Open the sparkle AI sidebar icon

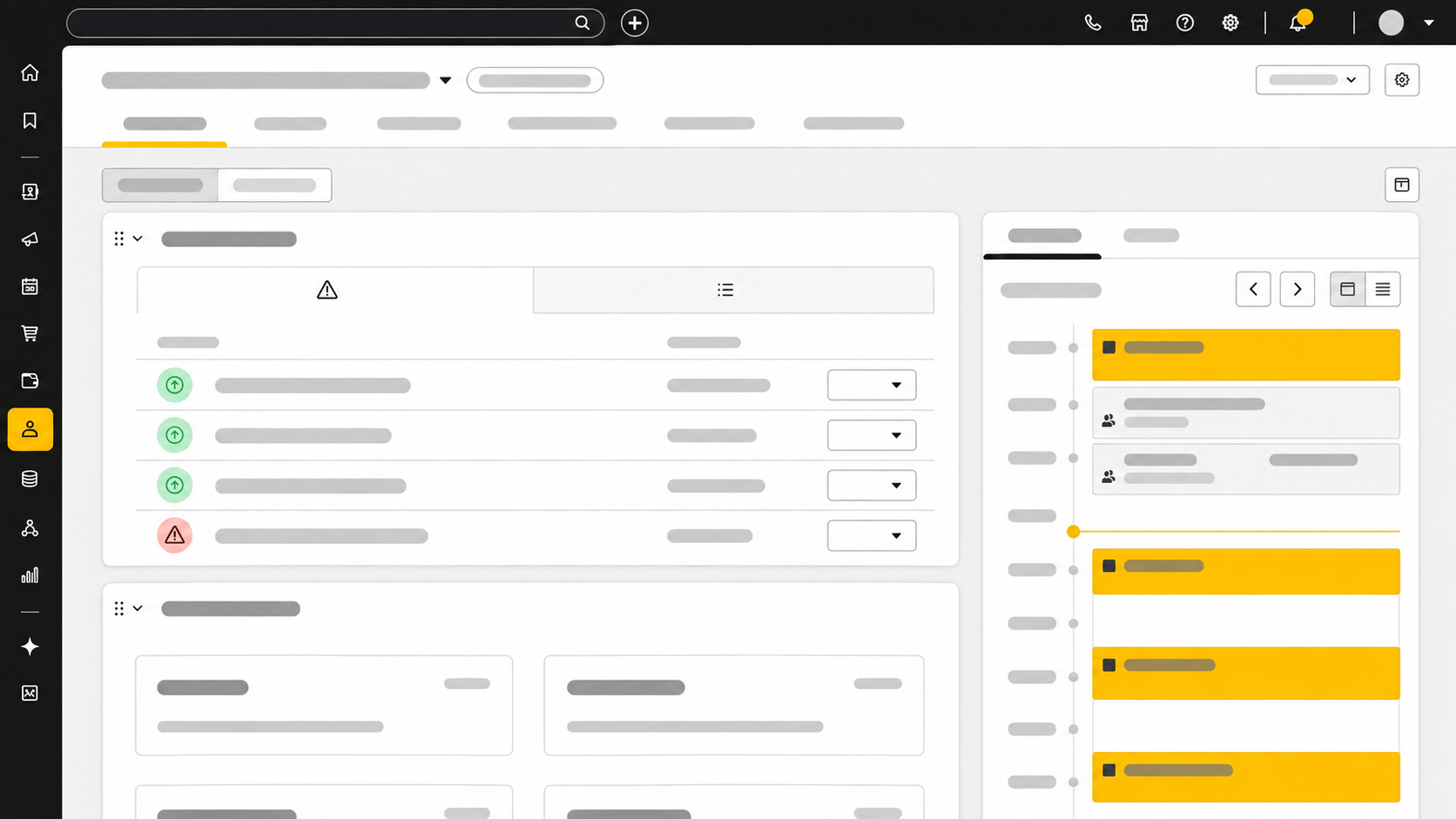pyautogui.click(x=30, y=647)
